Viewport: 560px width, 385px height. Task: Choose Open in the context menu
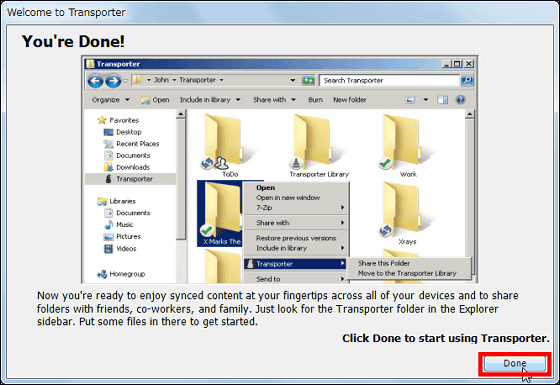266,188
